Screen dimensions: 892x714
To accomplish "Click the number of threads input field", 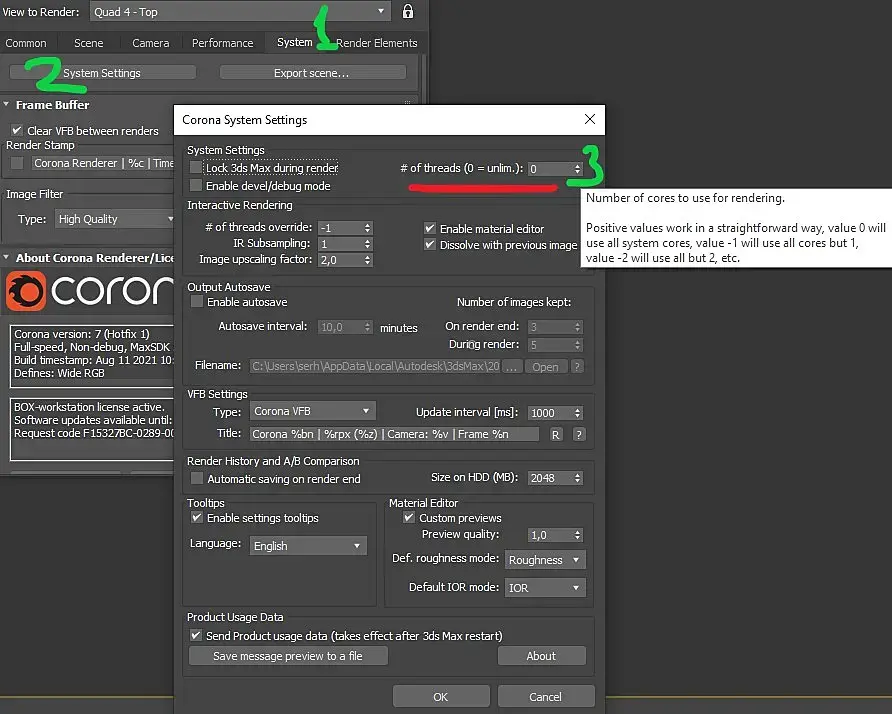I will point(550,168).
